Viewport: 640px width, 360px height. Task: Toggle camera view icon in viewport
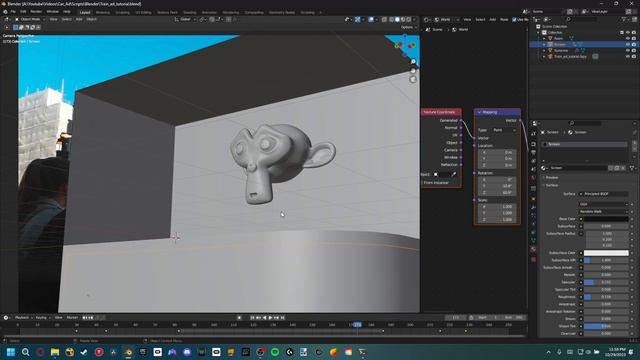413,80
